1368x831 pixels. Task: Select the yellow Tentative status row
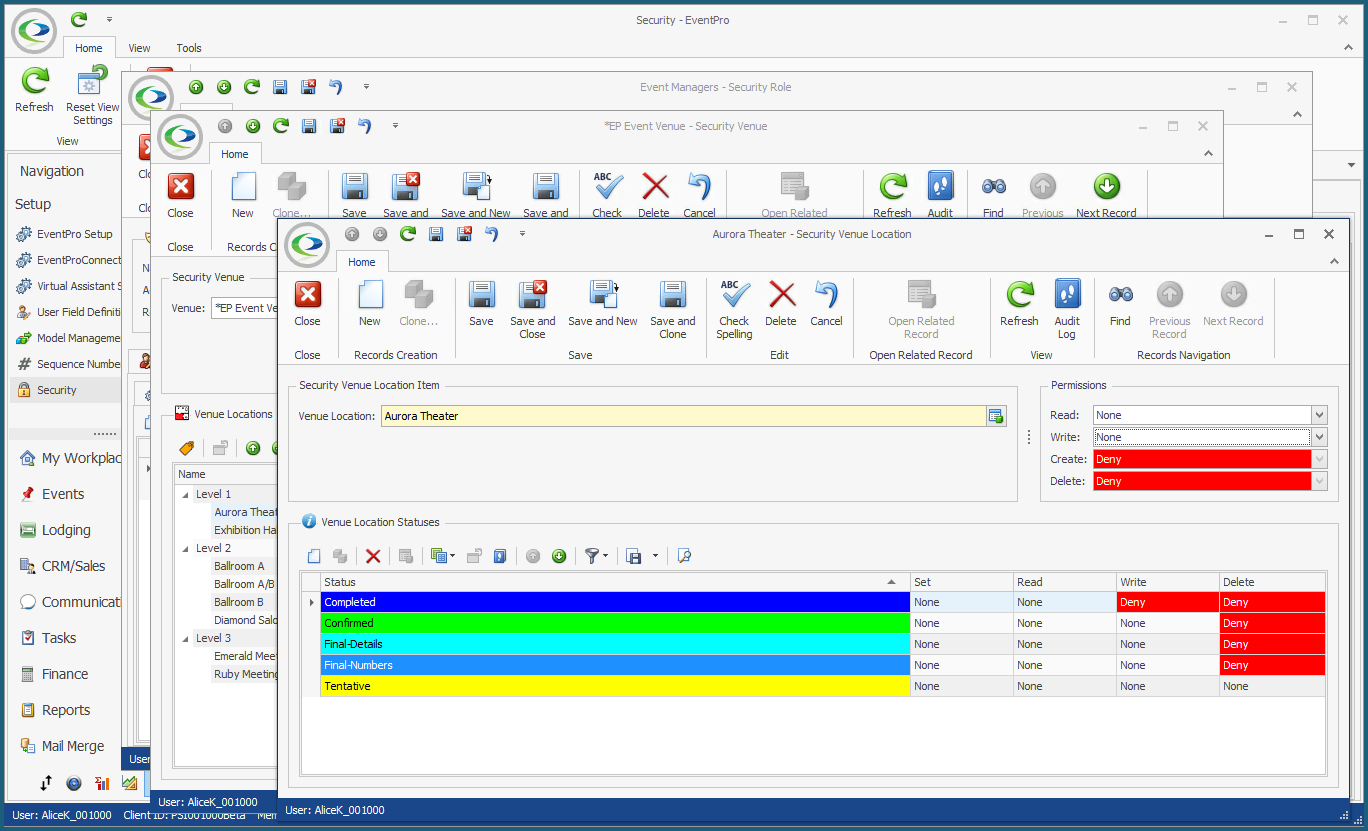pyautogui.click(x=615, y=686)
